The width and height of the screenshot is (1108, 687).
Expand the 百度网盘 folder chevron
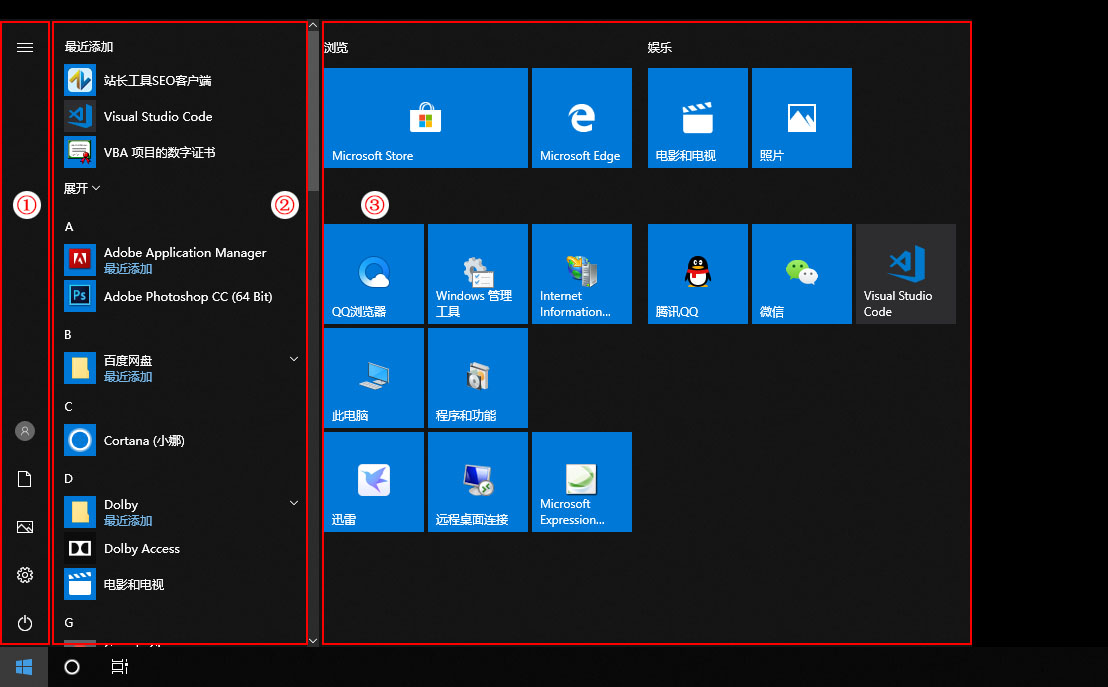[294, 359]
